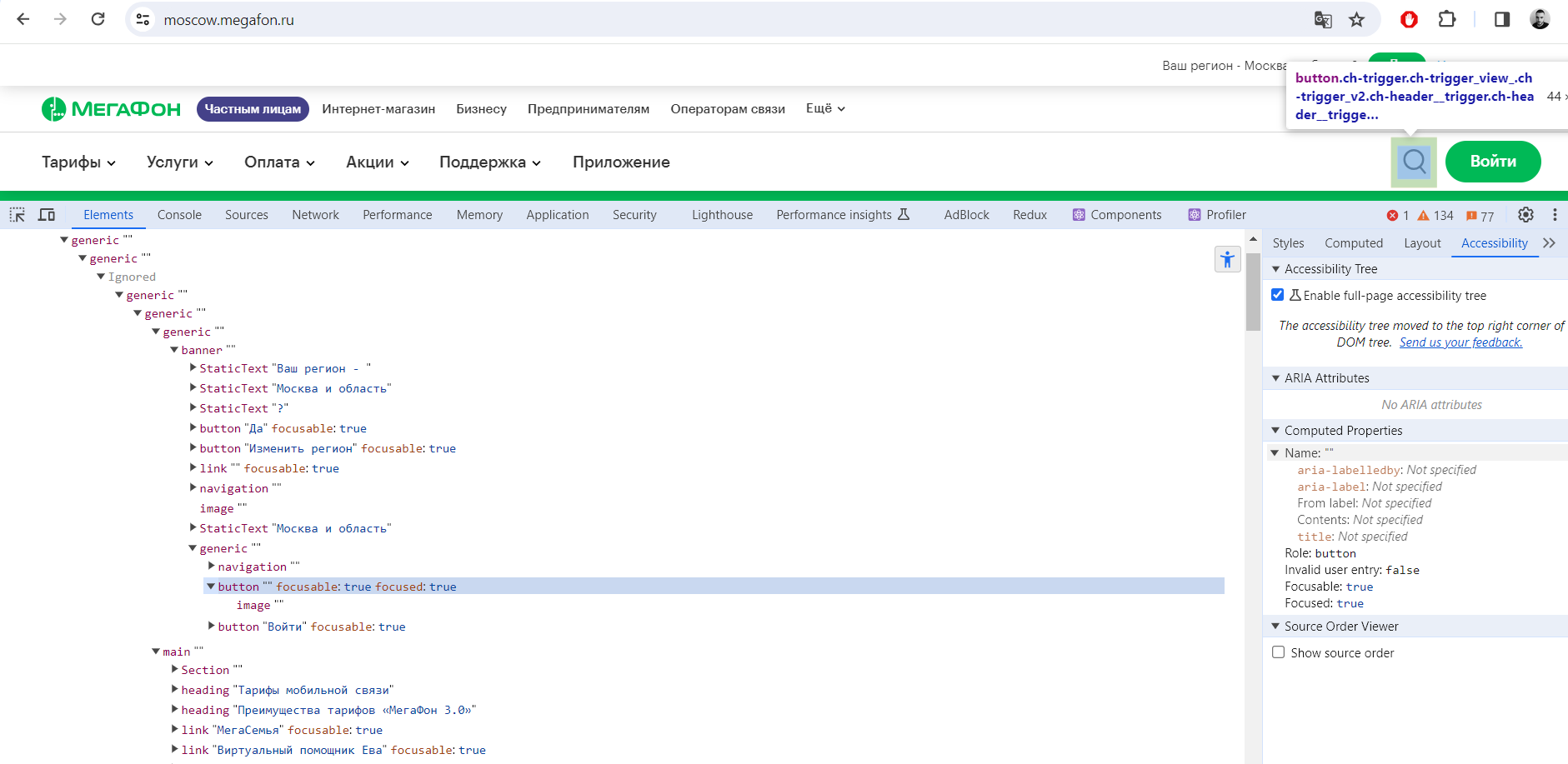1568x764 pixels.
Task: Open the Интернет-магазин link
Action: pyautogui.click(x=378, y=109)
